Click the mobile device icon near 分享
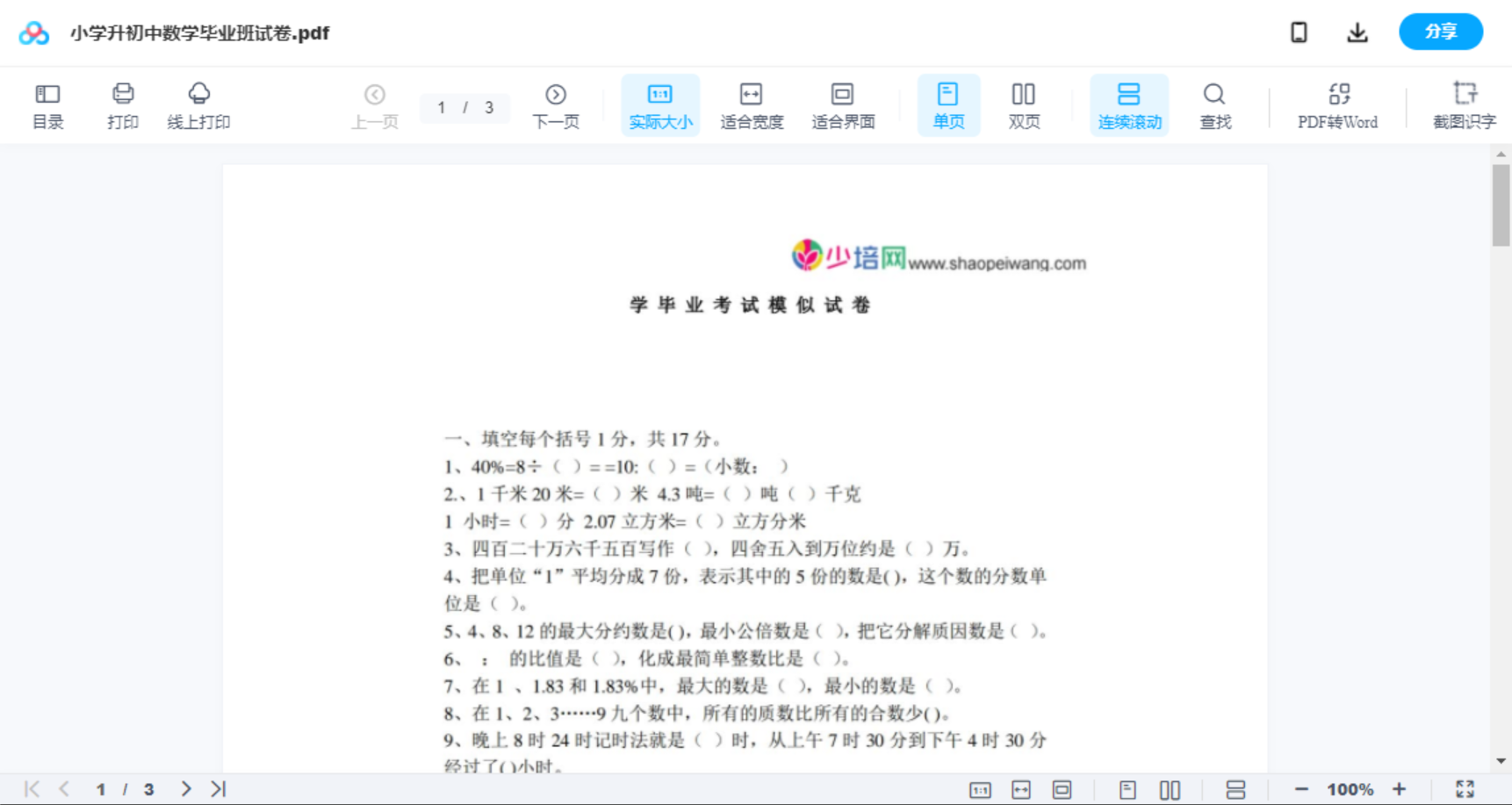This screenshot has width=1512, height=805. point(1299,32)
